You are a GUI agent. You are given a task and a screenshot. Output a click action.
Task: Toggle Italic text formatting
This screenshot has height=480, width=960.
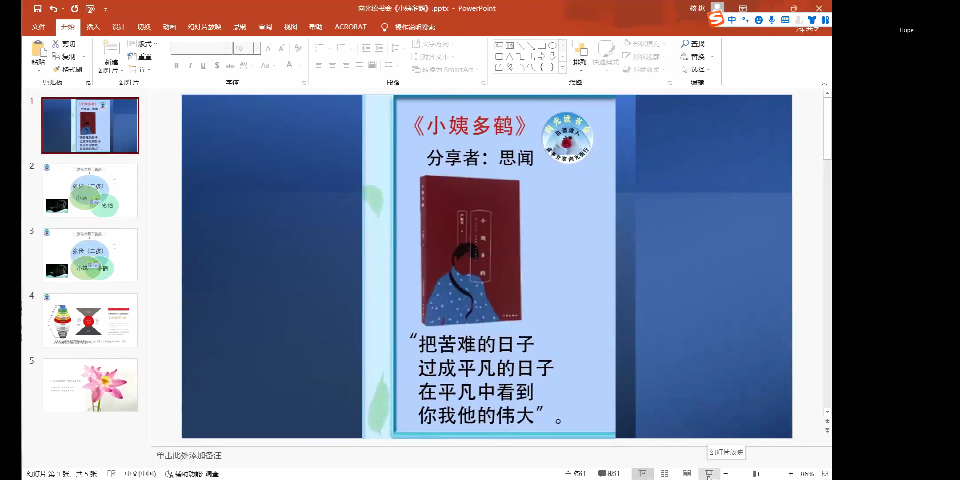(189, 66)
